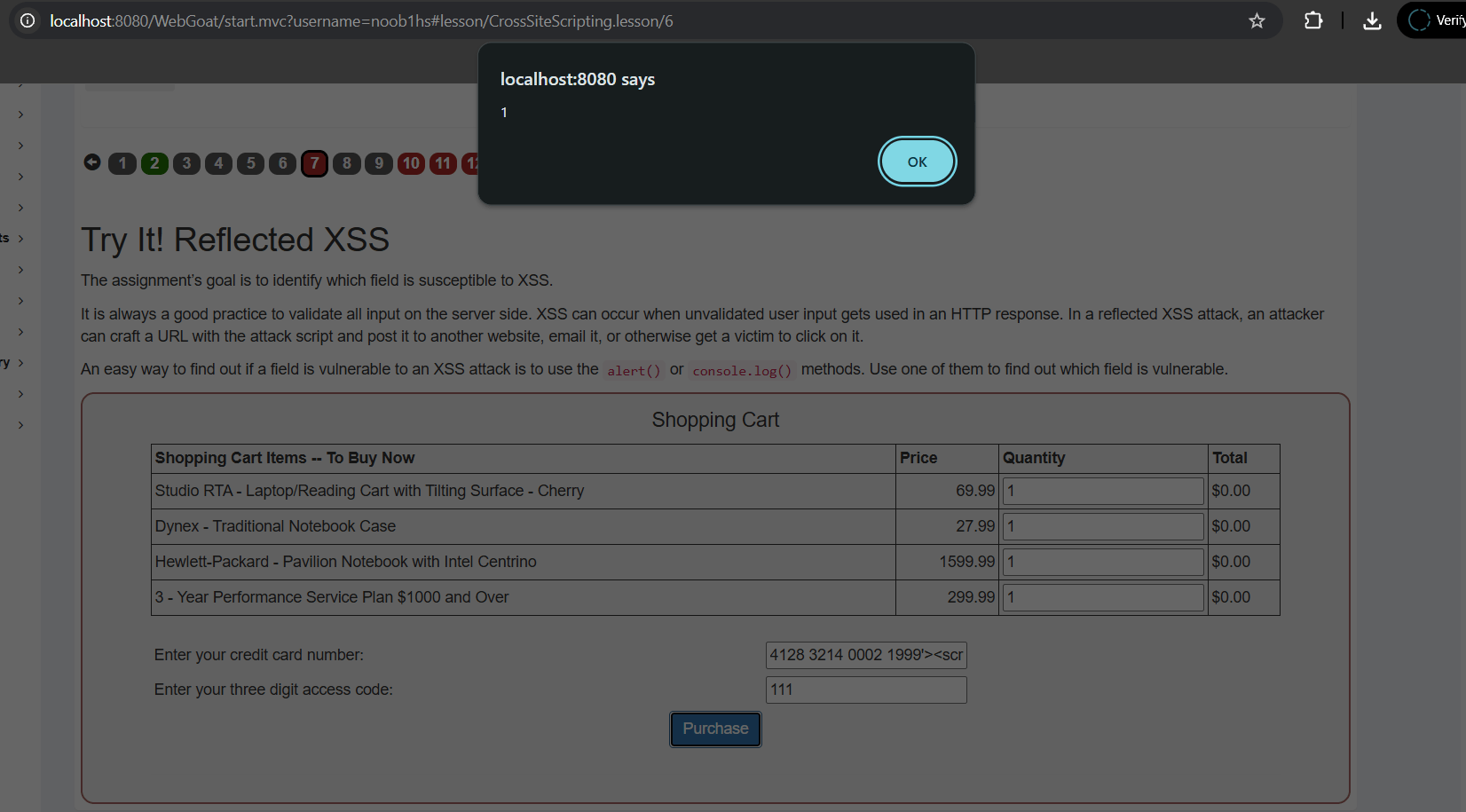The height and width of the screenshot is (812, 1466).
Task: Open lesson page 11
Action: coord(443,163)
